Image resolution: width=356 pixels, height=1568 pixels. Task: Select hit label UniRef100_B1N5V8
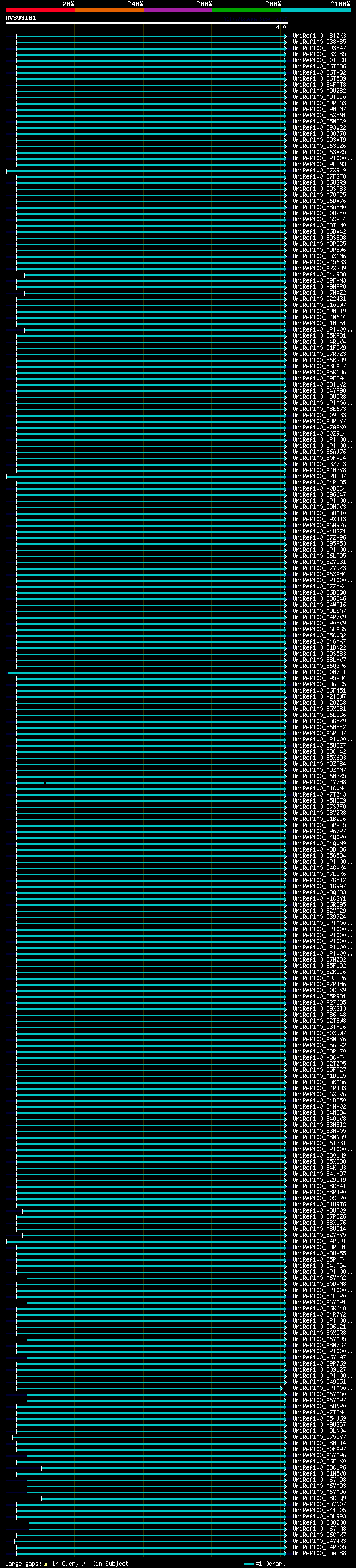point(319,1473)
